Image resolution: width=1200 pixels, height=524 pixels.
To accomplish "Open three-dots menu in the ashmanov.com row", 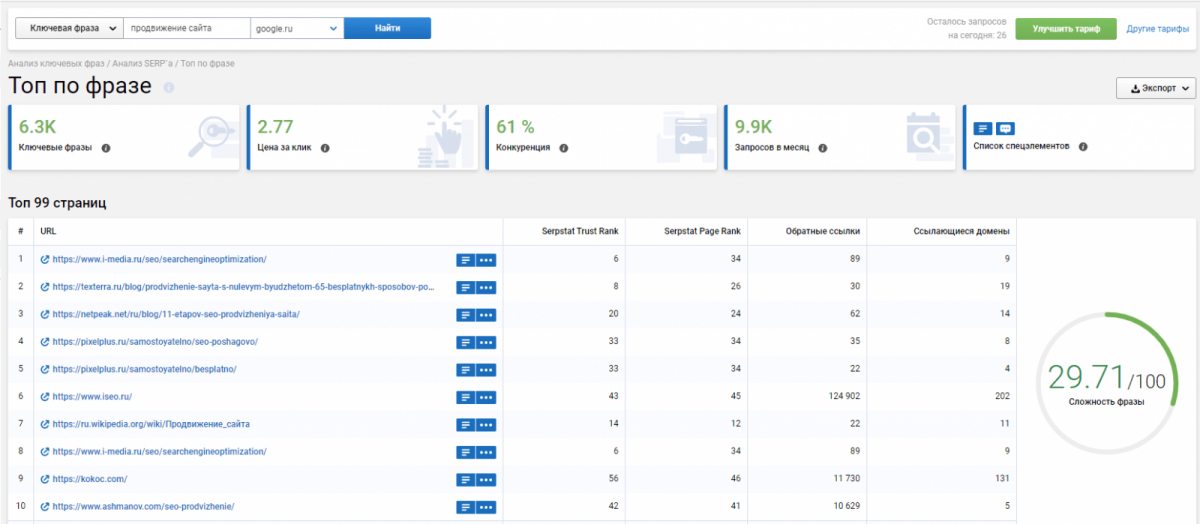I will [x=486, y=507].
